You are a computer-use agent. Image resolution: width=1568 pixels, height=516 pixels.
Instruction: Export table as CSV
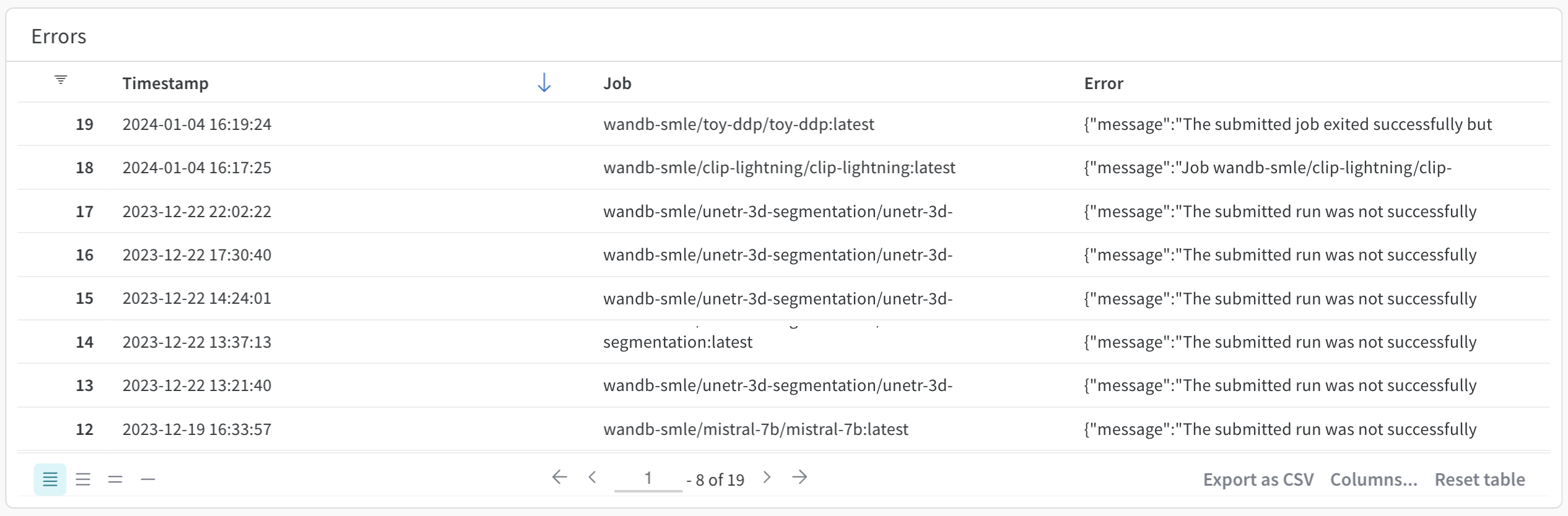coord(1258,479)
